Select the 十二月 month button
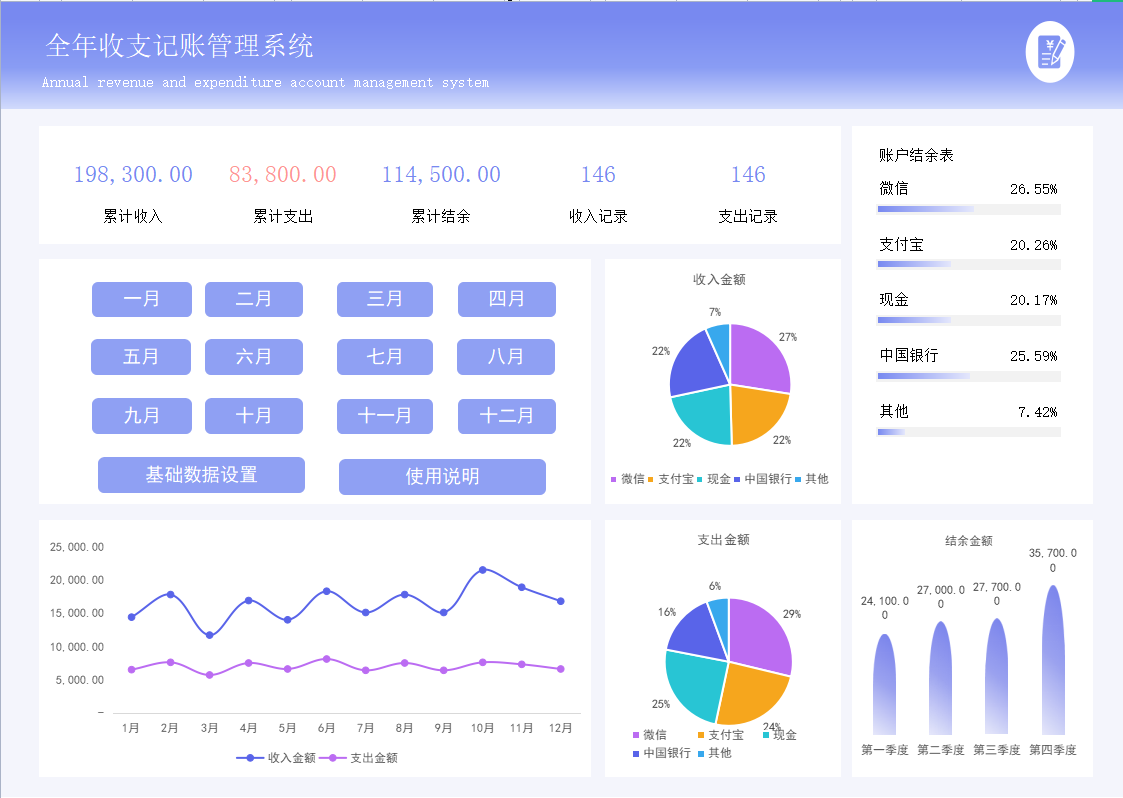Viewport: 1123px width, 798px height. click(507, 416)
